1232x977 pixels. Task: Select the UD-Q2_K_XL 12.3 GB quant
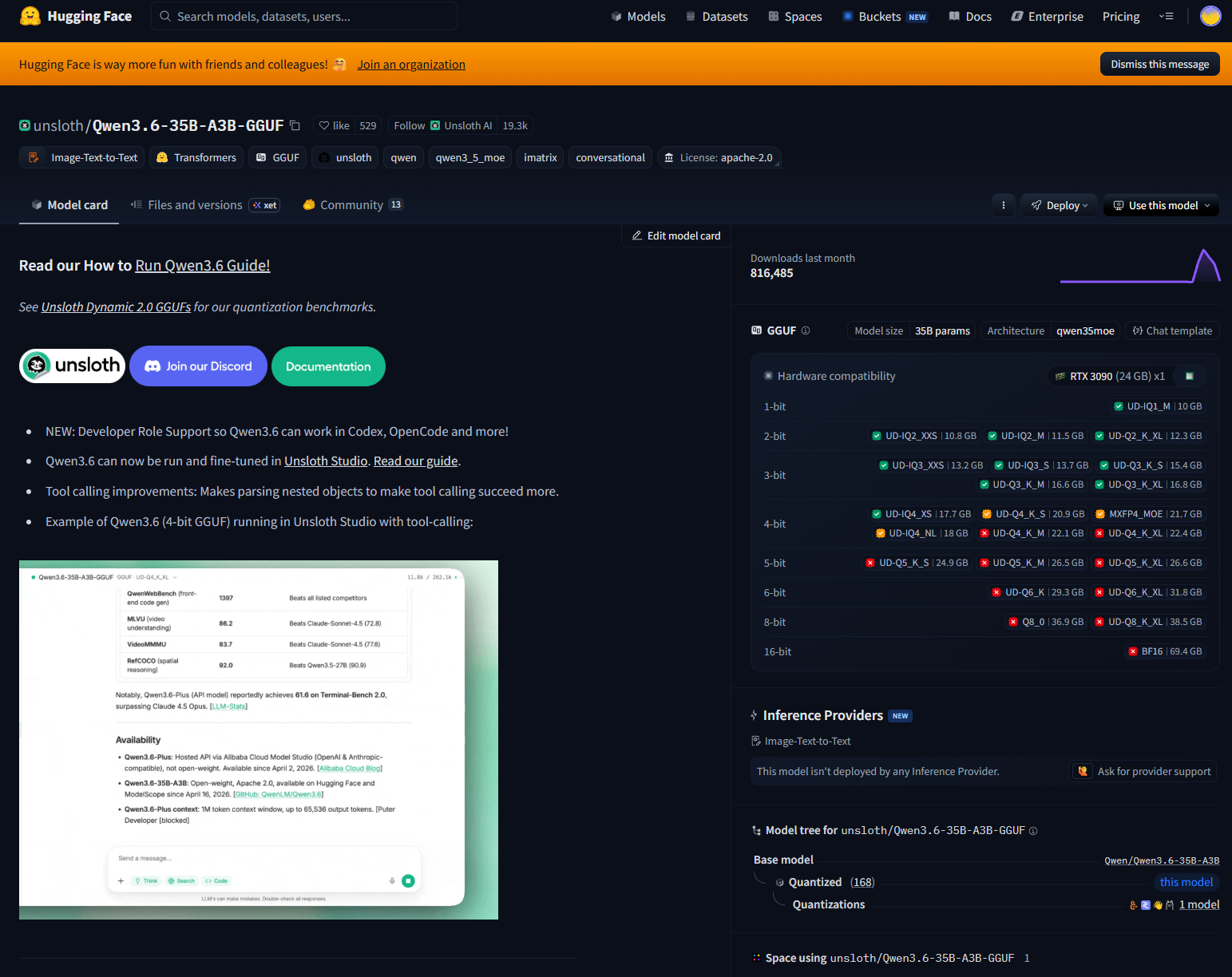coord(1148,436)
